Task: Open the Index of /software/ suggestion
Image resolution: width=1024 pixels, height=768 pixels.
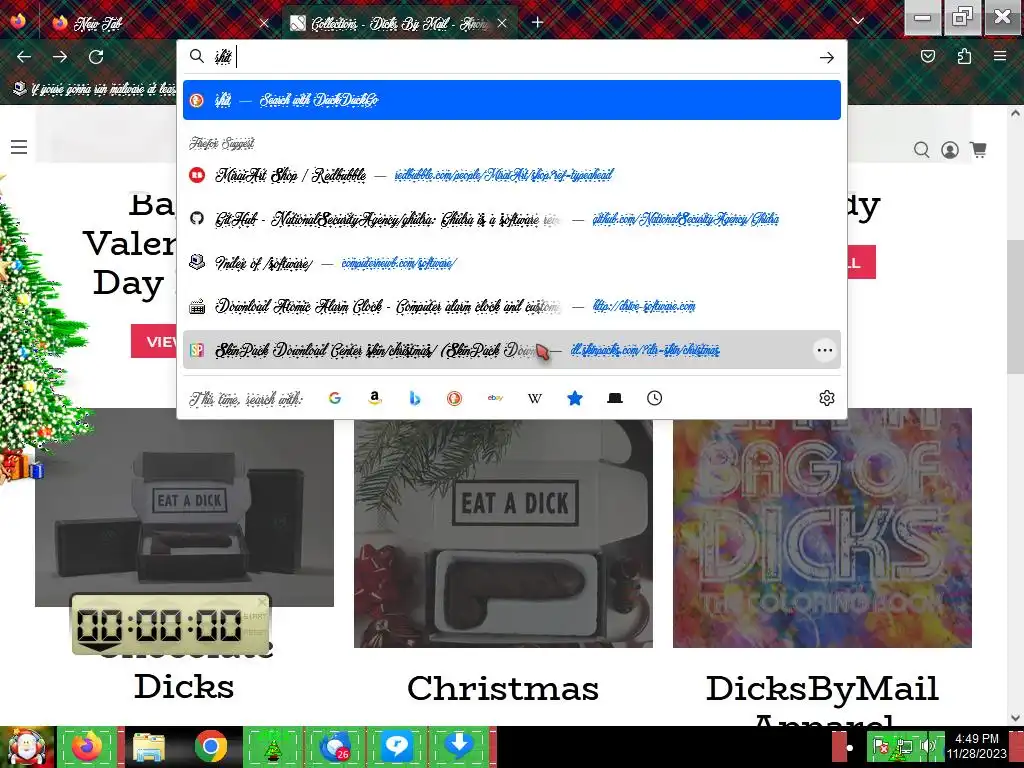Action: coord(511,263)
